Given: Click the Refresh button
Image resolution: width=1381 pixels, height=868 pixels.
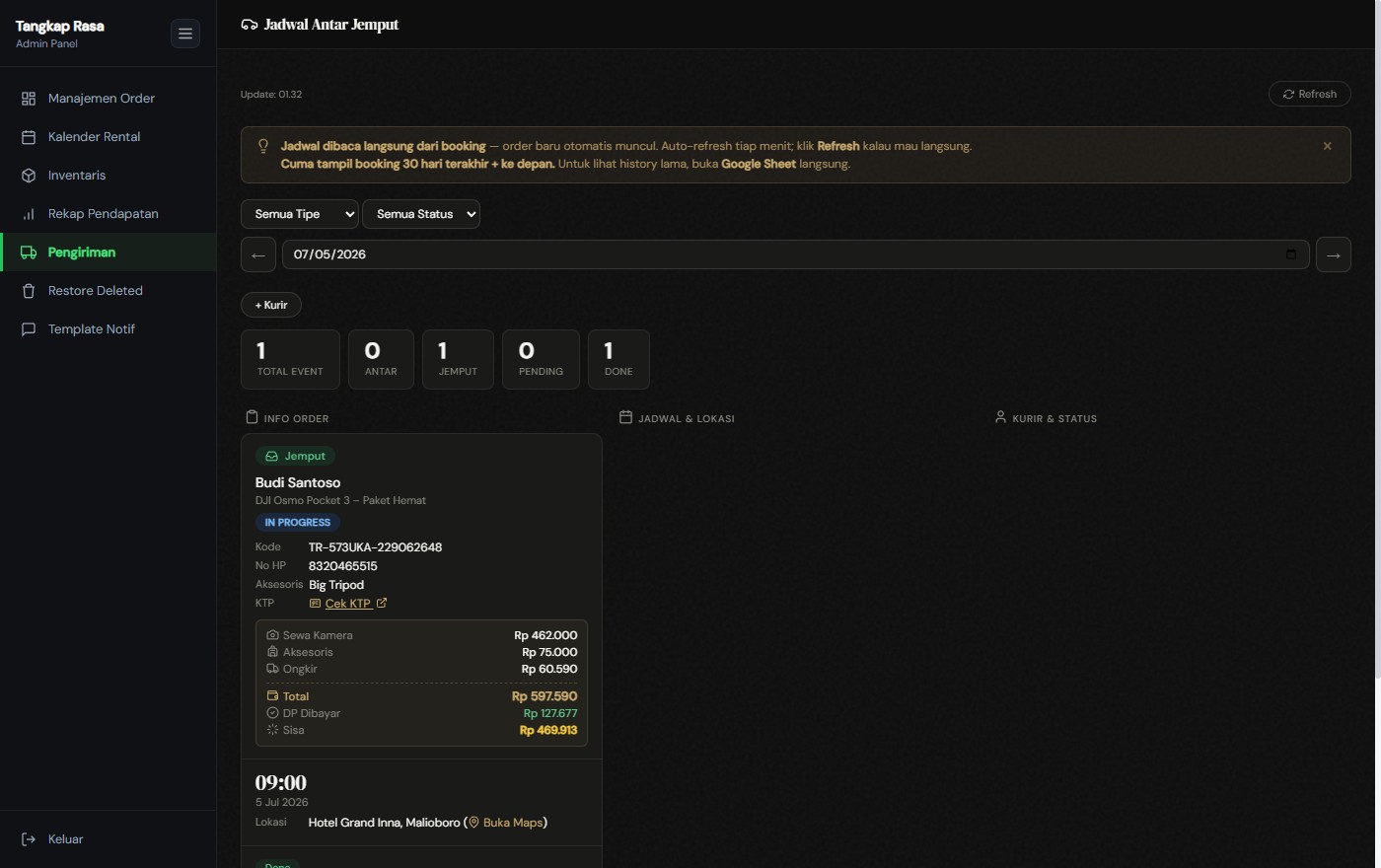Looking at the screenshot, I should click(x=1309, y=94).
